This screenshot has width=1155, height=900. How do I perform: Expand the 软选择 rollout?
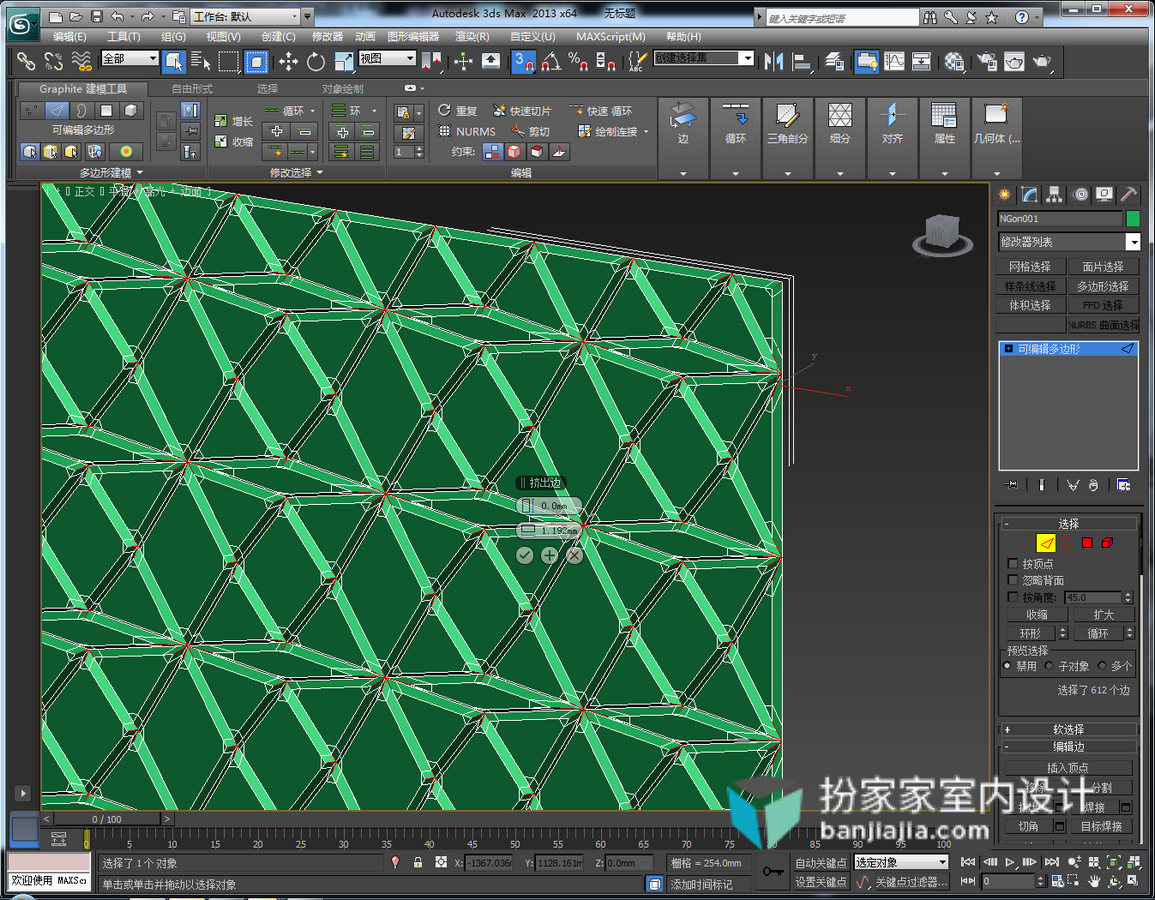click(1067, 729)
